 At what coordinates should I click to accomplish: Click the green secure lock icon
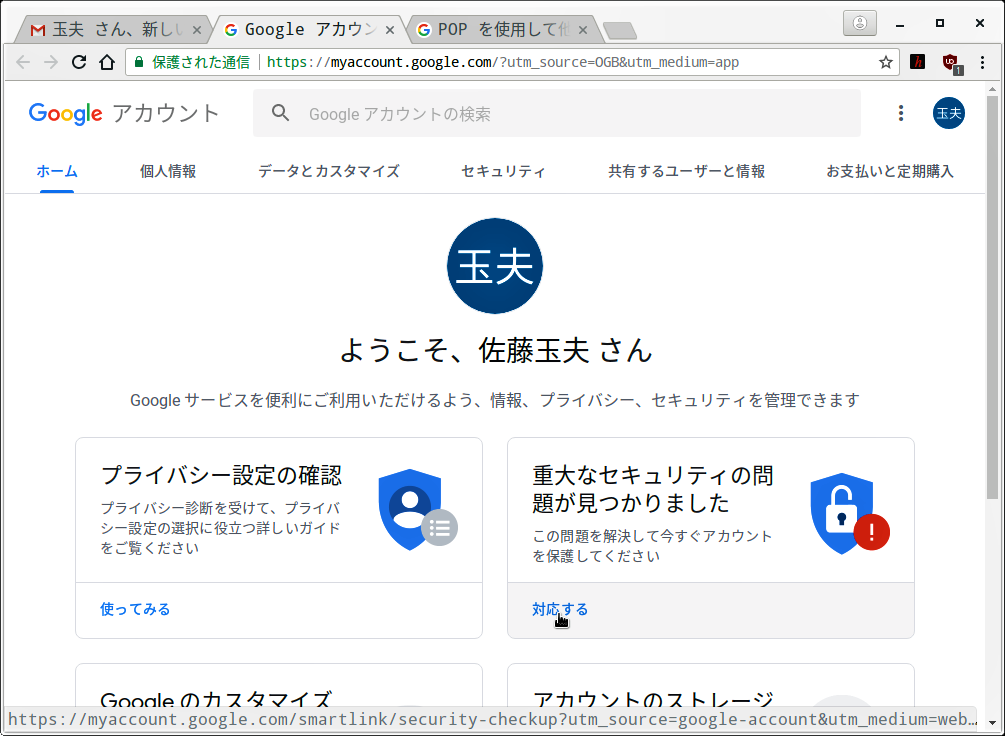pos(138,62)
